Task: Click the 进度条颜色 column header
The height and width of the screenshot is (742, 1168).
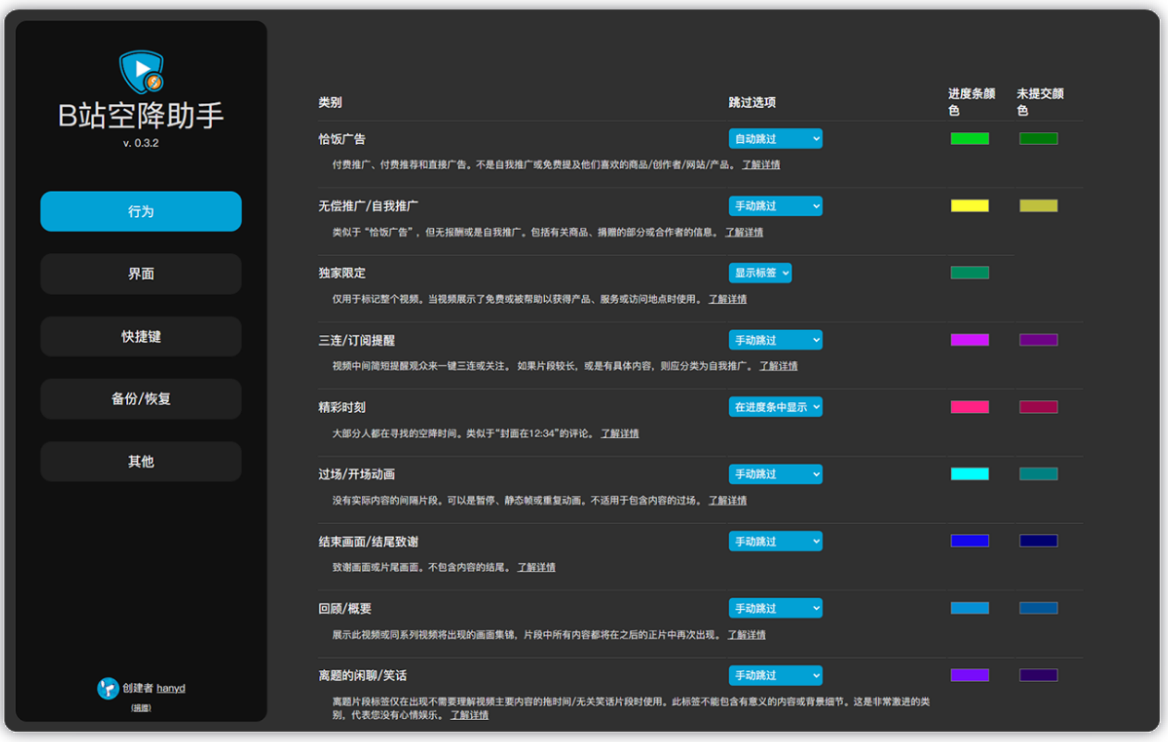Action: tap(971, 102)
